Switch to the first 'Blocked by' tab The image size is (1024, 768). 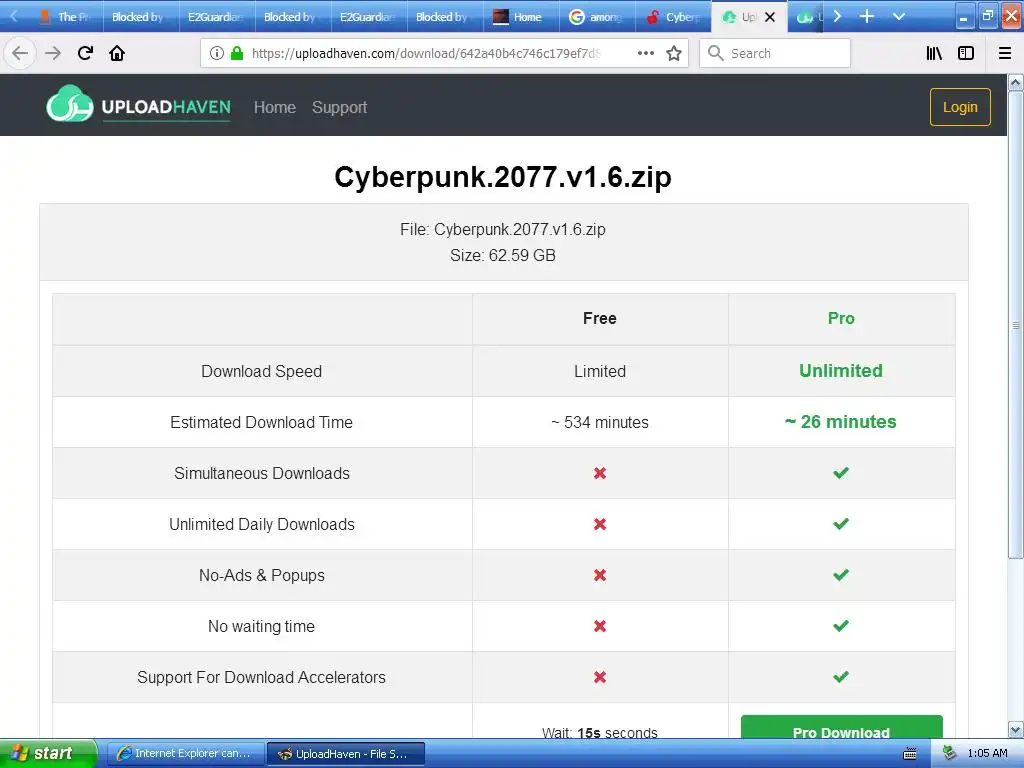[x=141, y=17]
